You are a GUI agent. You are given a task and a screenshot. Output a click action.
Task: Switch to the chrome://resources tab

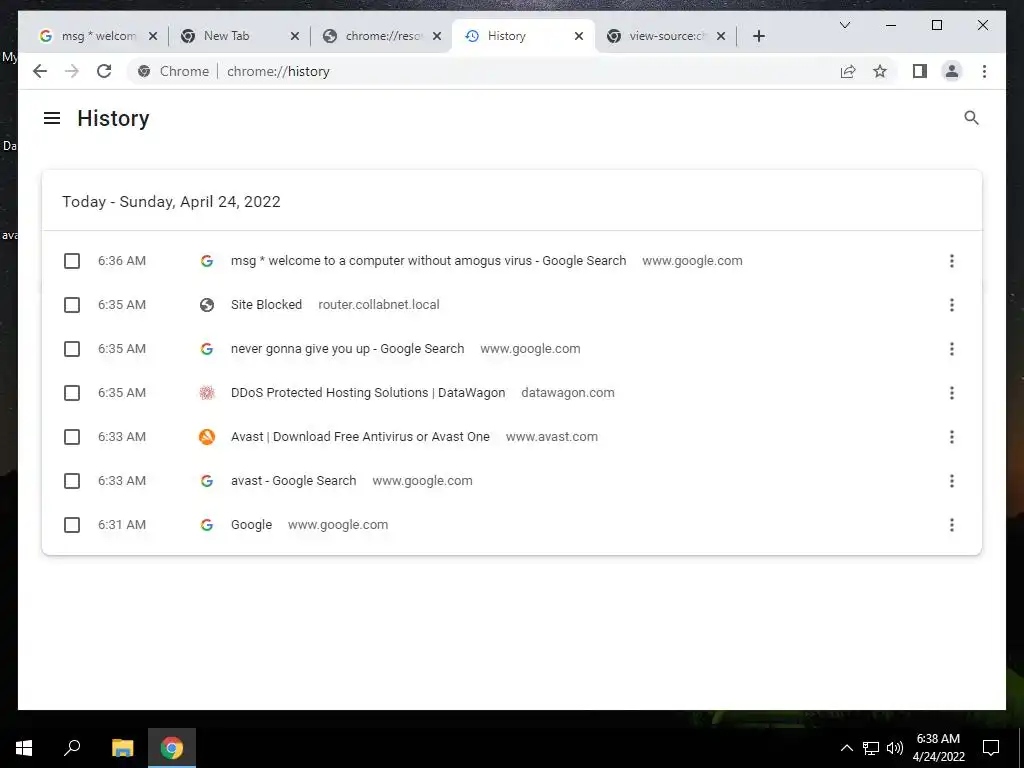(379, 36)
